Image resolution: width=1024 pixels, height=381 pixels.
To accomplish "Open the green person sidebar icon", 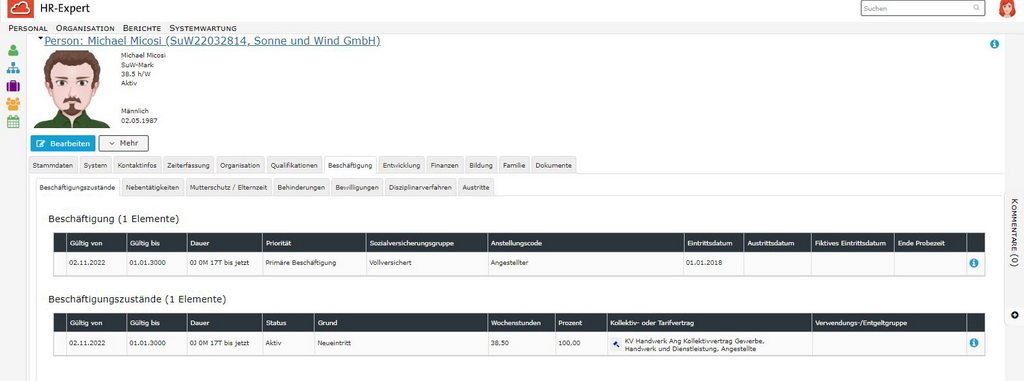I will (x=13, y=50).
